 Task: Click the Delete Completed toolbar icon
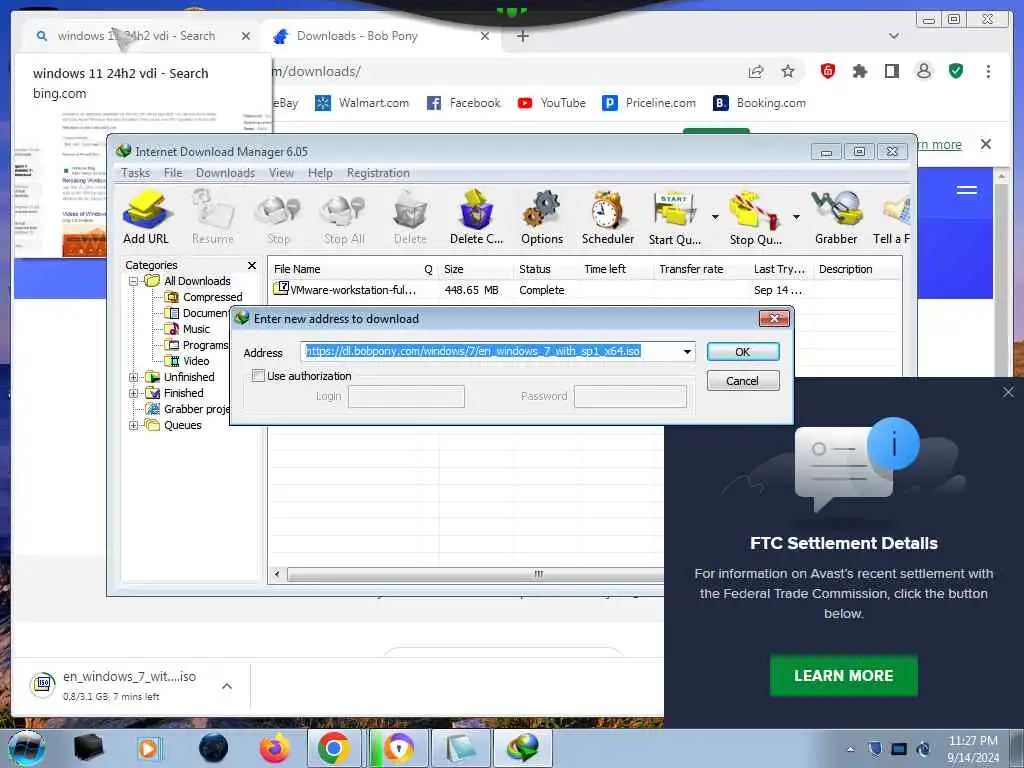click(476, 217)
